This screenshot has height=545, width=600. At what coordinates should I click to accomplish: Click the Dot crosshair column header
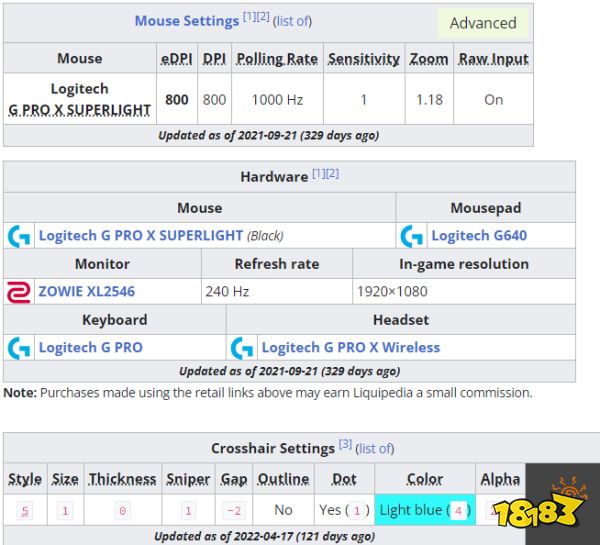click(344, 479)
